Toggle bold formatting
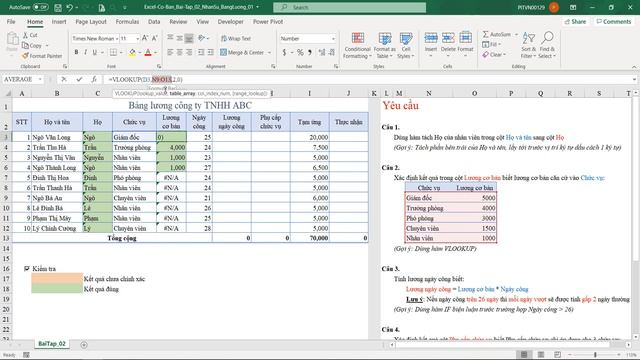The image size is (640, 360). [x=76, y=52]
